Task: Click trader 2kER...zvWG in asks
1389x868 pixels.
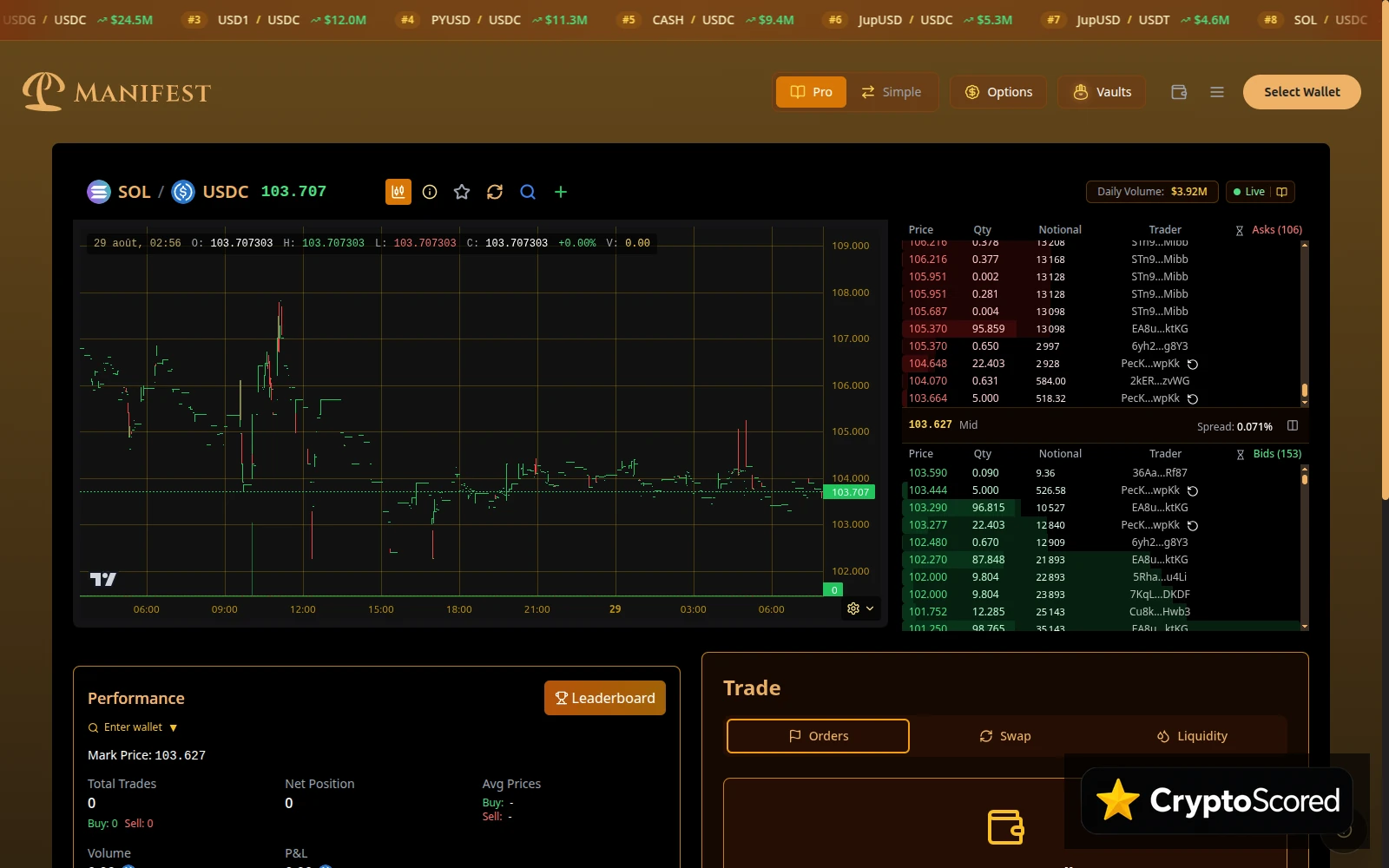Action: pos(1160,381)
